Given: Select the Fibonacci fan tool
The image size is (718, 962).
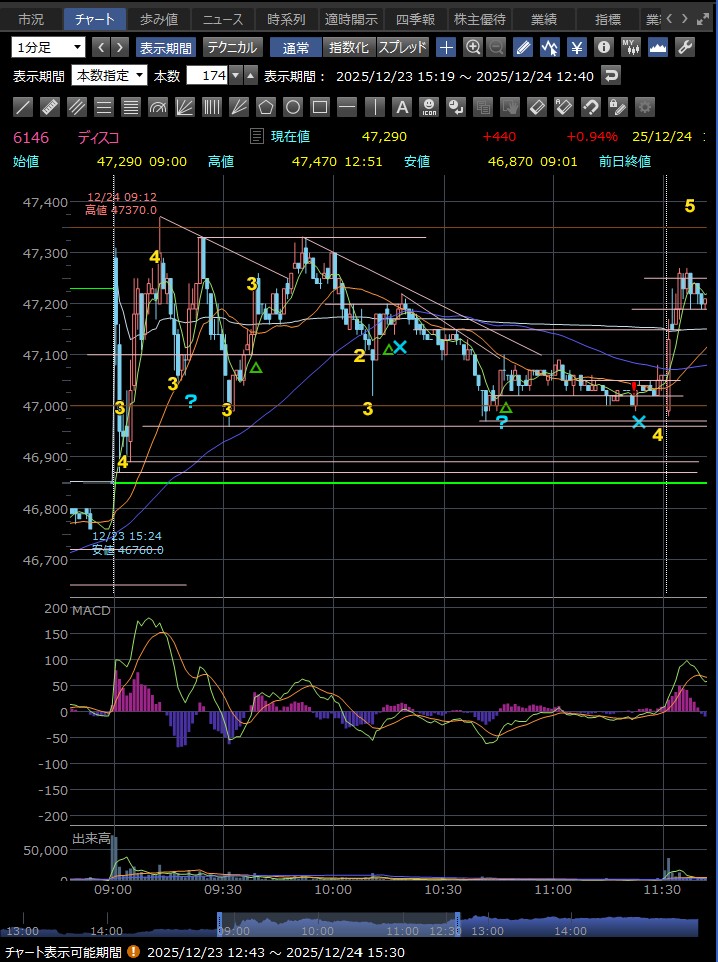Looking at the screenshot, I should 185,107.
